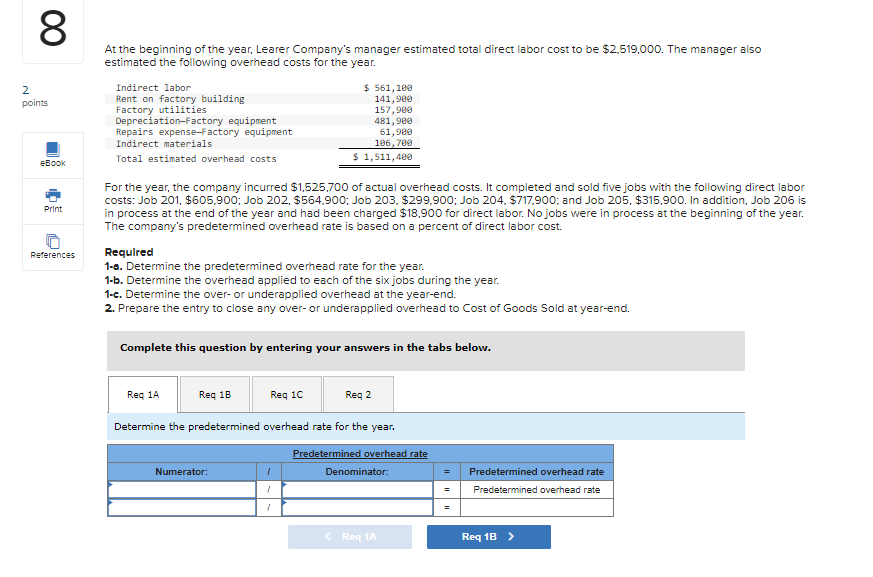Click the 'Required' heading
Viewport: 873px width, 577px height.
tap(129, 252)
